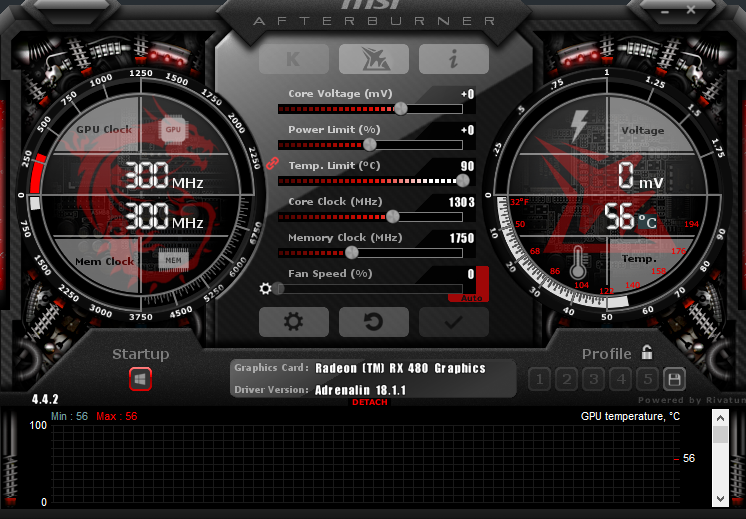The image size is (746, 519).
Task: Select profile slot 5
Action: click(x=648, y=379)
